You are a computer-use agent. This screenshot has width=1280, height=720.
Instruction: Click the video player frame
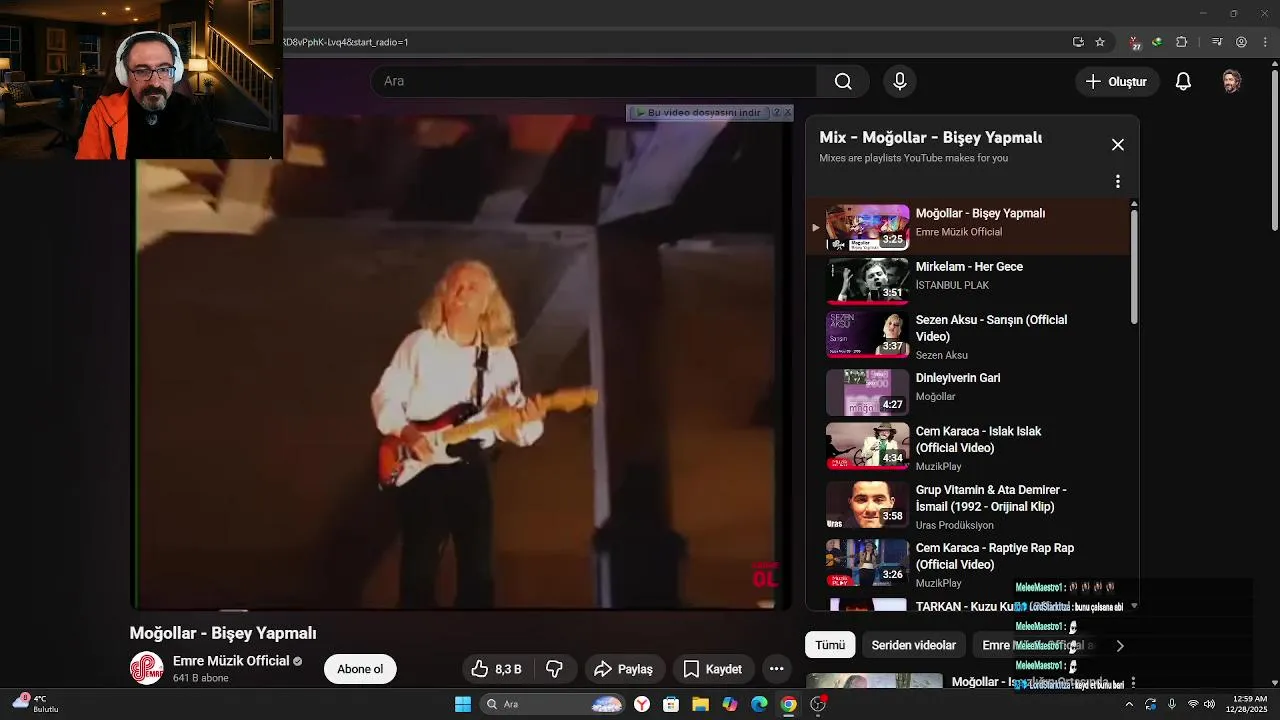click(459, 361)
